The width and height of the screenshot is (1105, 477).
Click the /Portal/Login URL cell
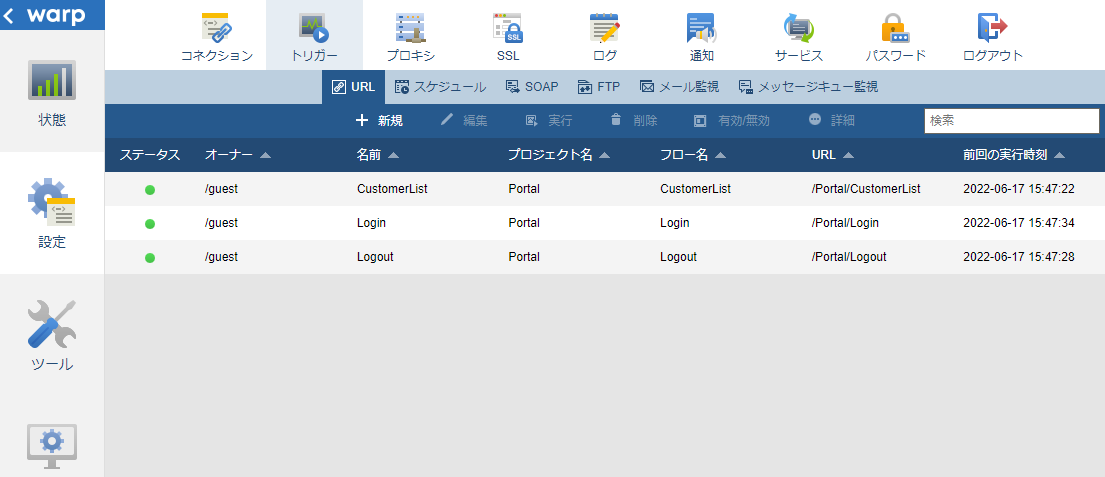pyautogui.click(x=845, y=223)
